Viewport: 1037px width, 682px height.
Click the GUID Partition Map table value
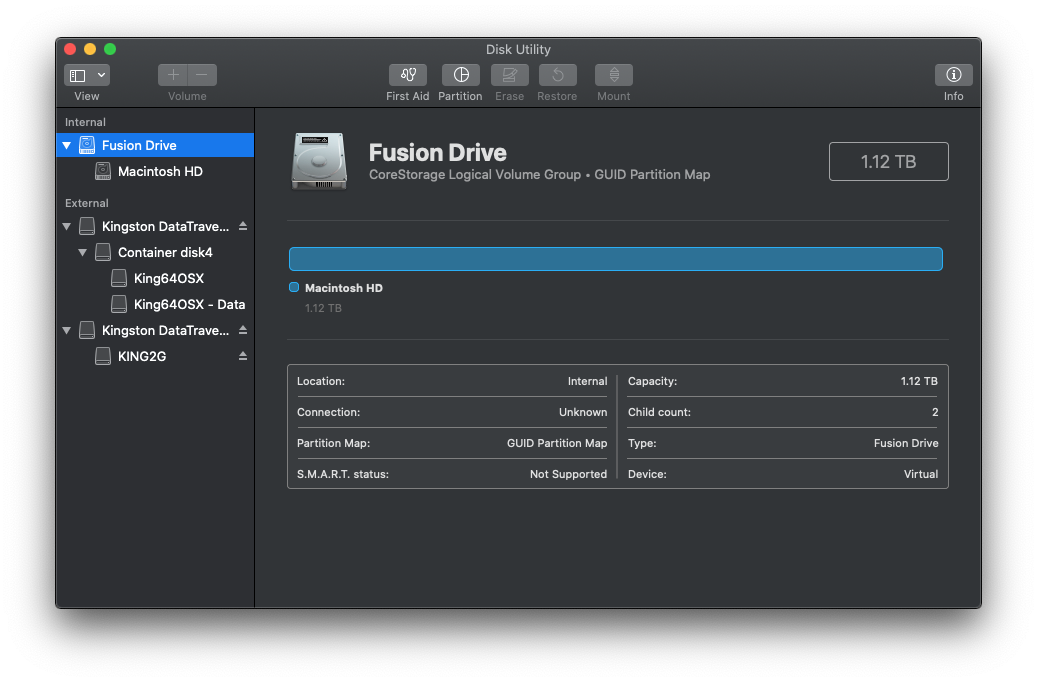(x=557, y=443)
